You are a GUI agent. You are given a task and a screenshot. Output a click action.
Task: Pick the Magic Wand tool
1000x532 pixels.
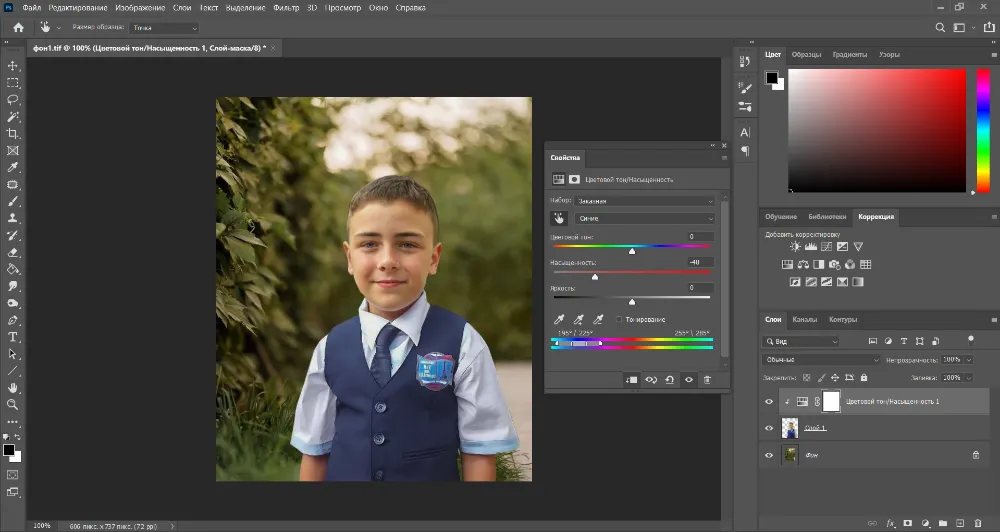pyautogui.click(x=13, y=117)
